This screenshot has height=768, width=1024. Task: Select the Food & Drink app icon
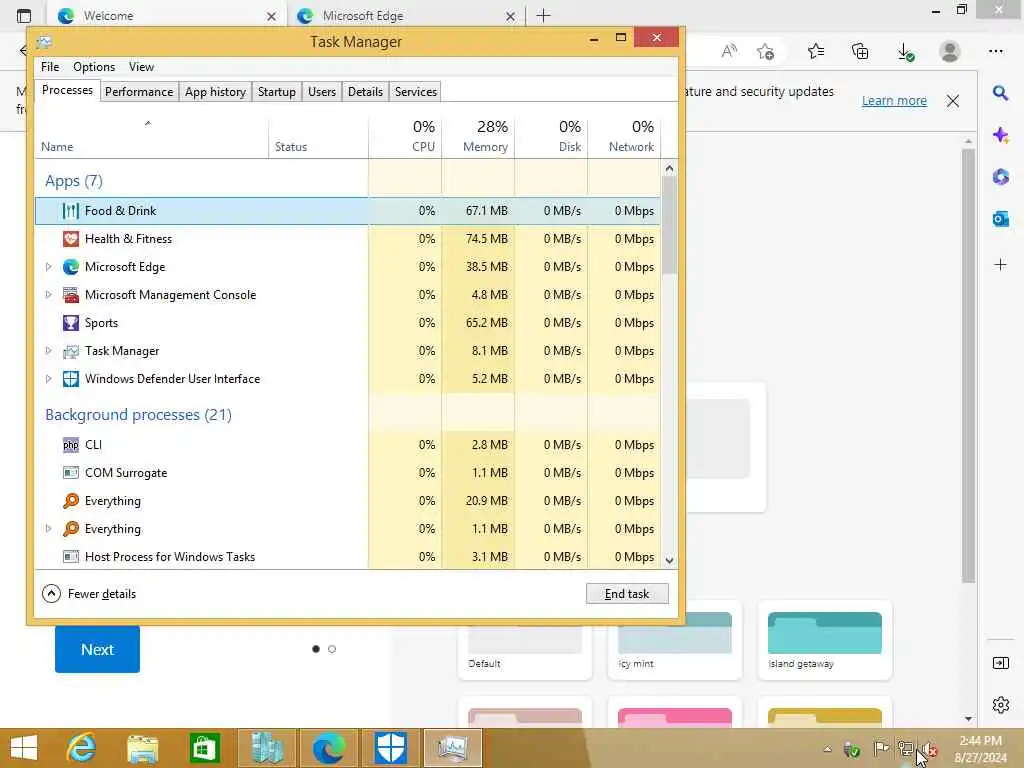(x=71, y=211)
